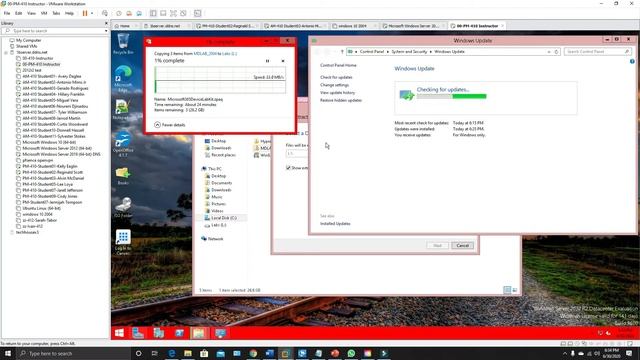The height and width of the screenshot is (360, 640).
Task: Pause the virtual machine from VMware toolbar
Action: click(85, 13)
